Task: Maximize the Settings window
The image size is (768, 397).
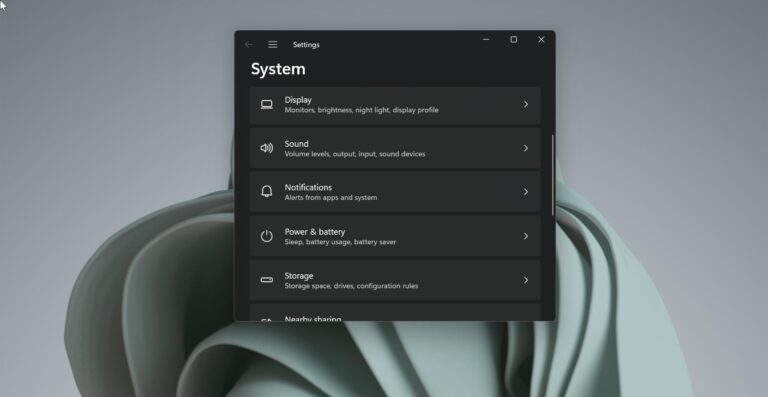Action: [514, 39]
